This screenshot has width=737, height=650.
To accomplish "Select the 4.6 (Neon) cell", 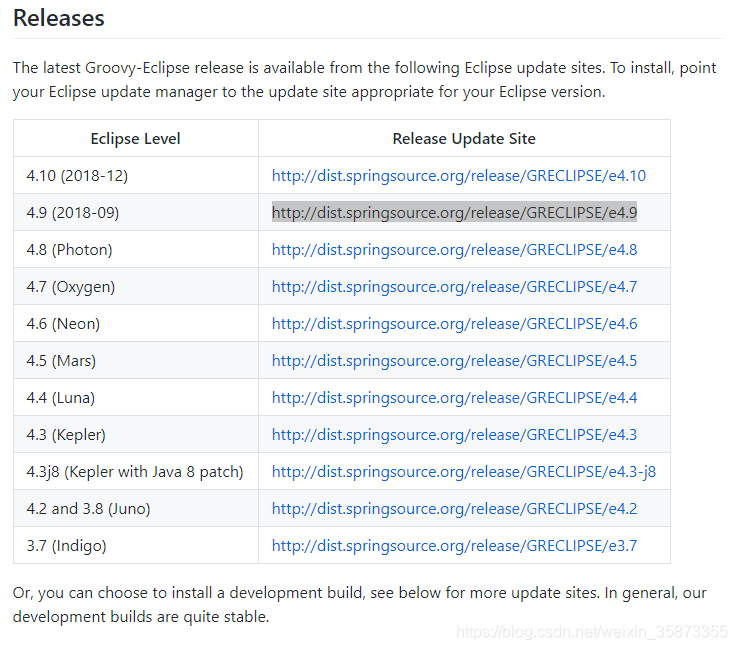I will click(136, 323).
